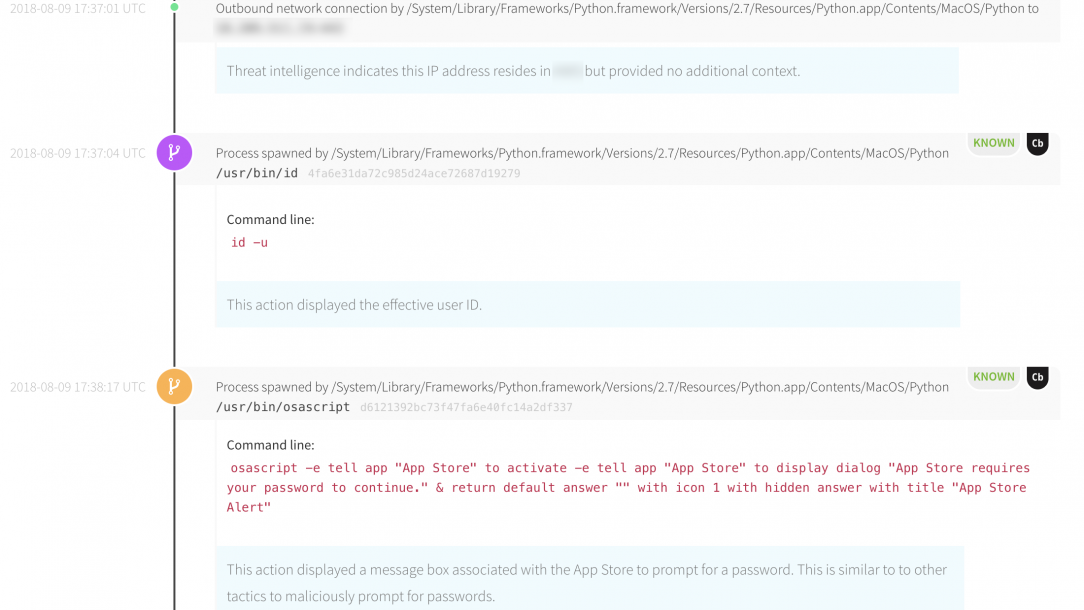Screen dimensions: 1084x610
Task: Click the 4fa6e31da72c hash next to /usr/bin/id
Action: [414, 174]
